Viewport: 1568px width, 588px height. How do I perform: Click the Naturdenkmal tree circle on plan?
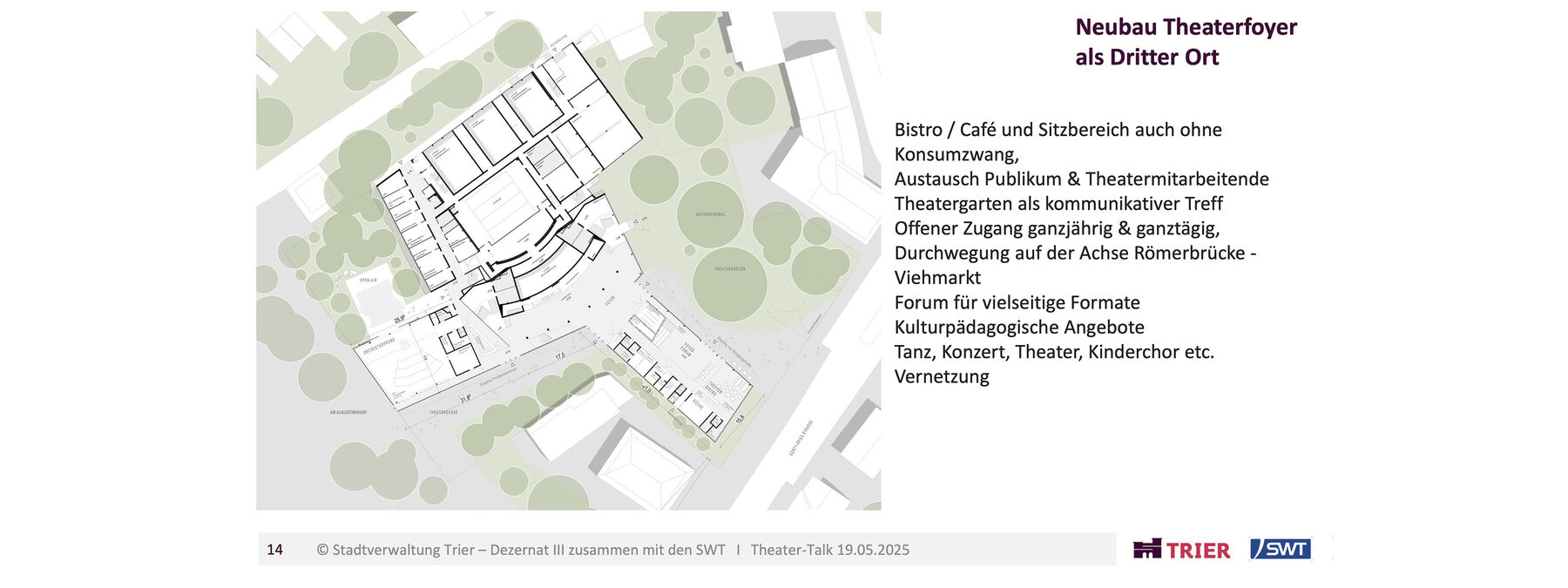pyautogui.click(x=710, y=214)
